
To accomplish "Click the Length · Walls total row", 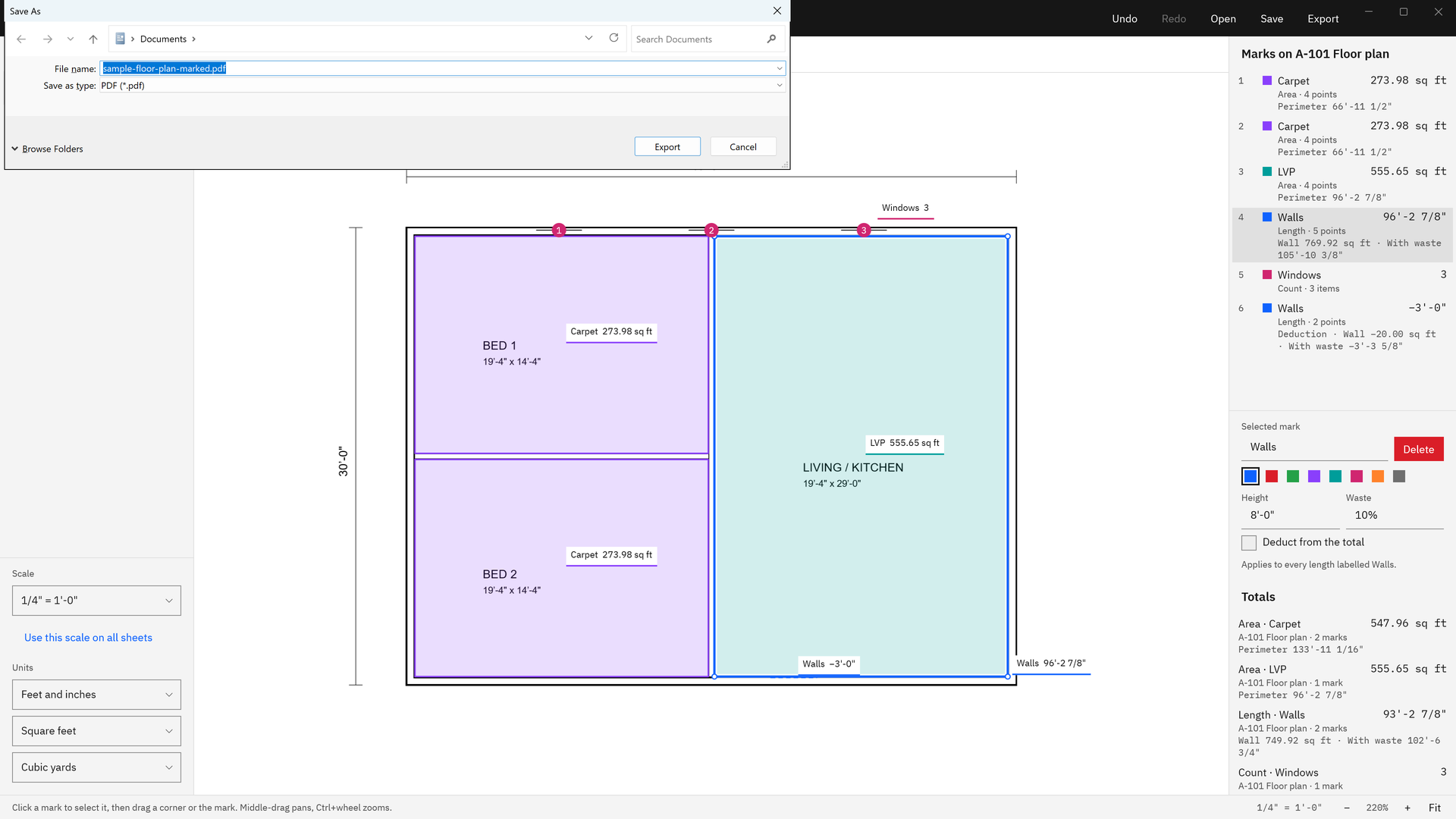I will point(1342,733).
